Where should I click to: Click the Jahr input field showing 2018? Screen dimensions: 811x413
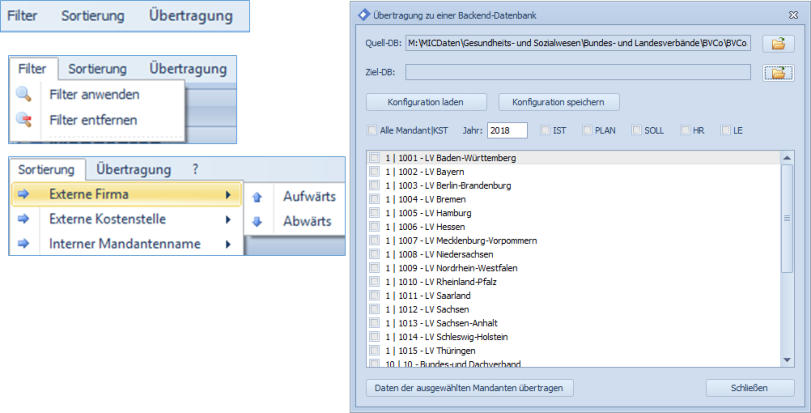[x=507, y=131]
